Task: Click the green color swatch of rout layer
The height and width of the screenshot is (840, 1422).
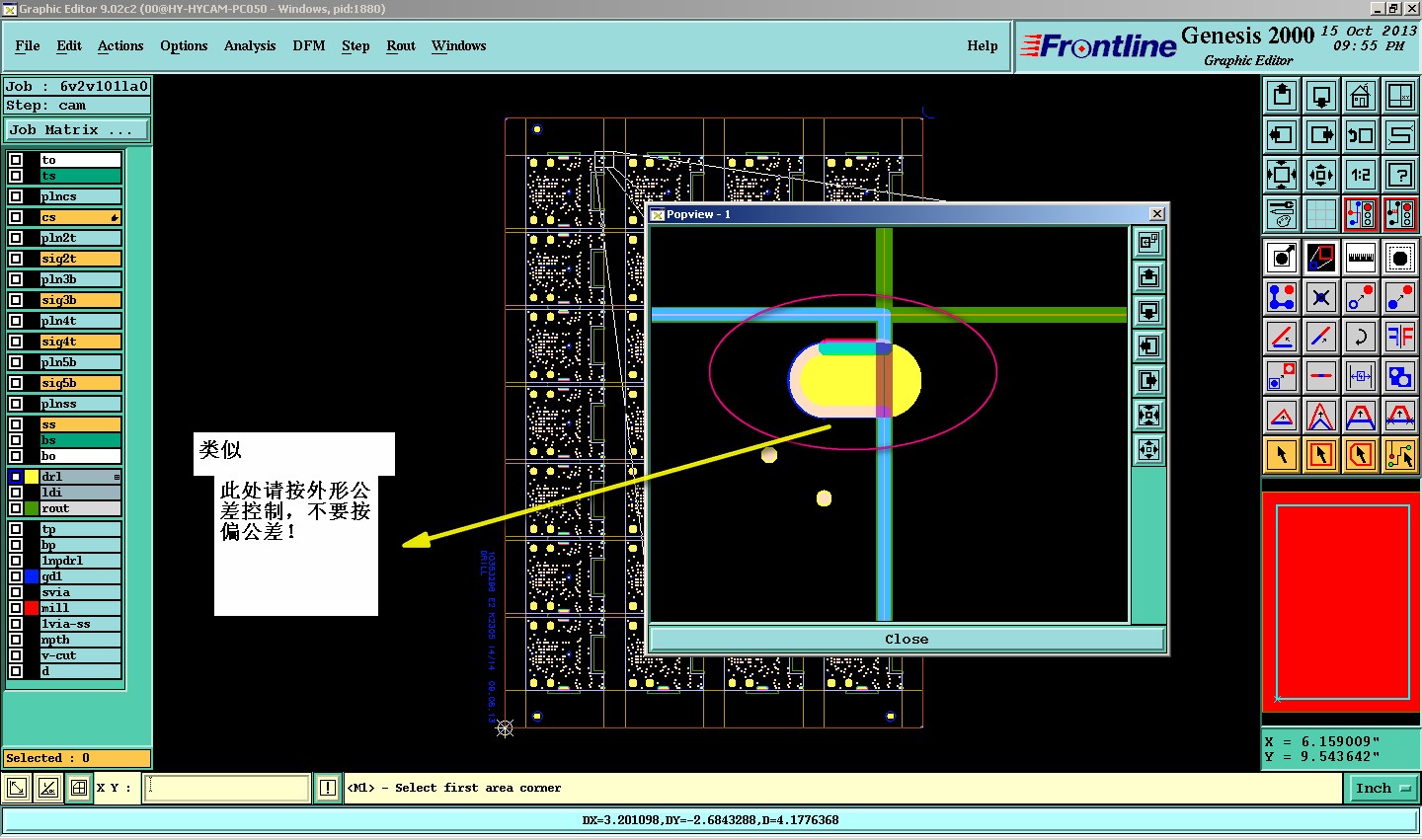Action: coord(32,508)
